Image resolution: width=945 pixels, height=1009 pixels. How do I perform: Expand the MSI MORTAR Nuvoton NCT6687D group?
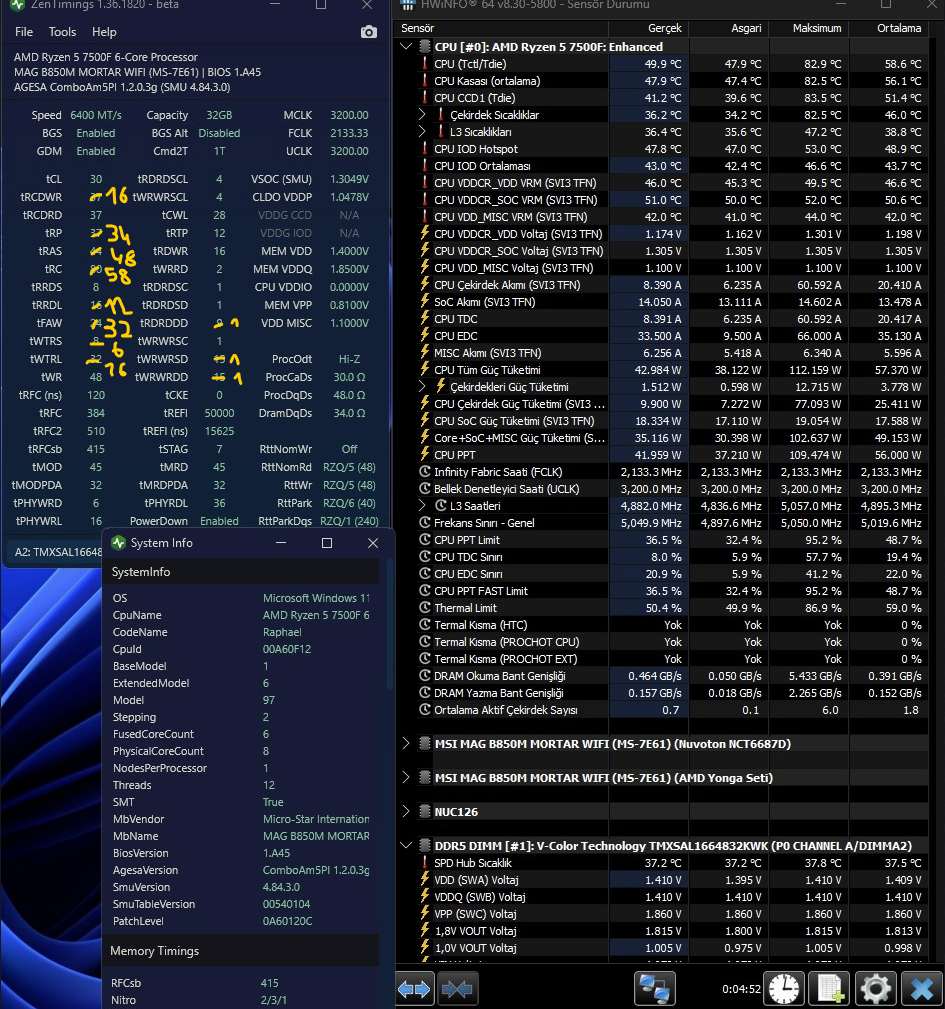(406, 743)
